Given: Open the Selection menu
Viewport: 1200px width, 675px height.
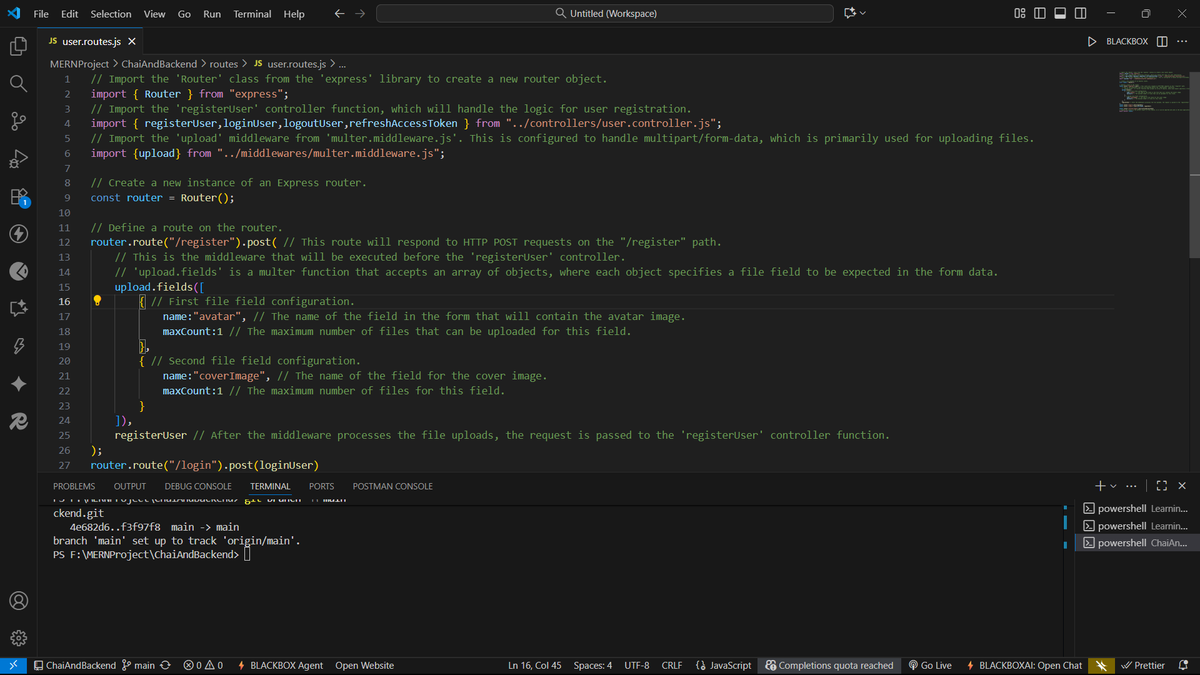Looking at the screenshot, I should coord(110,14).
